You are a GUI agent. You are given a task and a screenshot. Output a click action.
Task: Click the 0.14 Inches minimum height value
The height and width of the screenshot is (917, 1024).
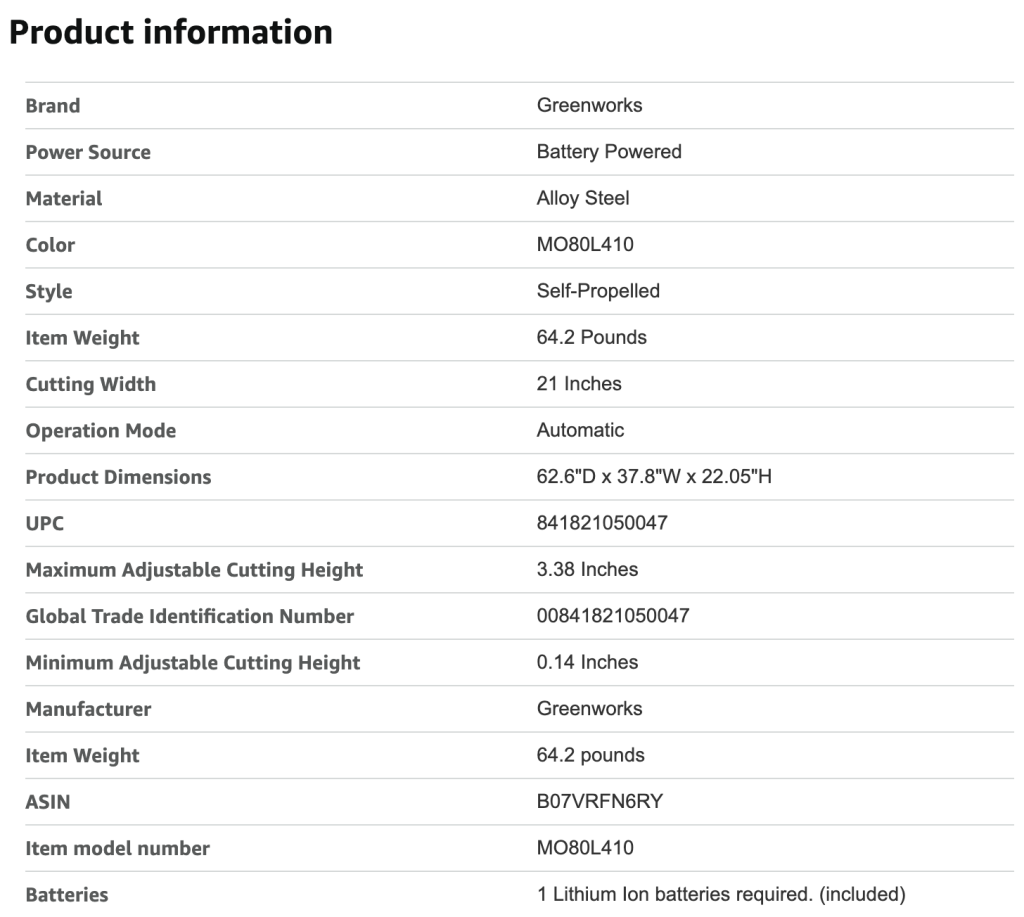click(x=587, y=662)
